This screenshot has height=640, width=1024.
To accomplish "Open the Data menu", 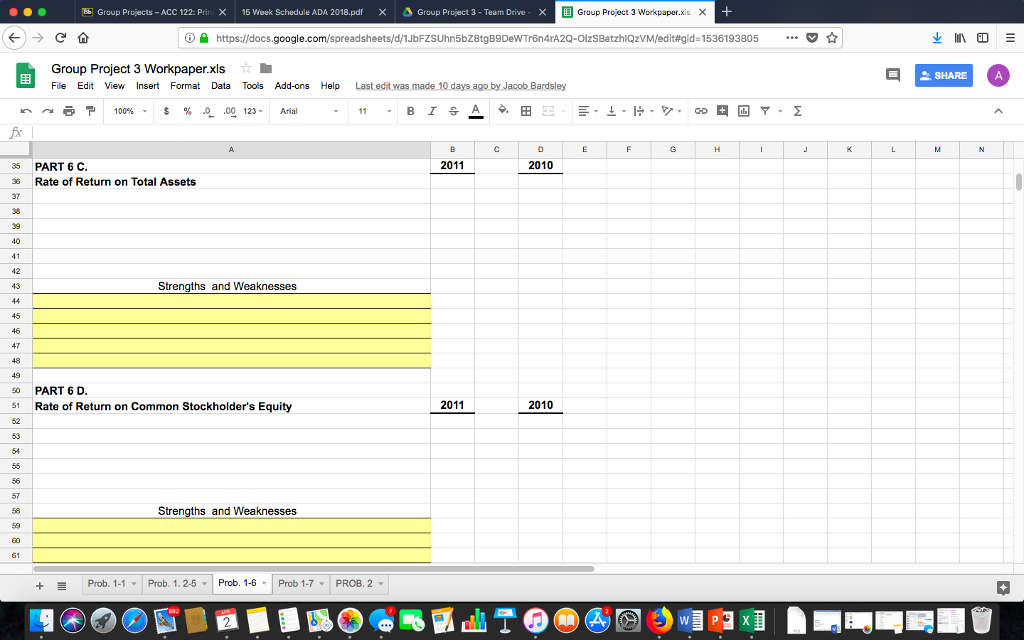I will [221, 86].
